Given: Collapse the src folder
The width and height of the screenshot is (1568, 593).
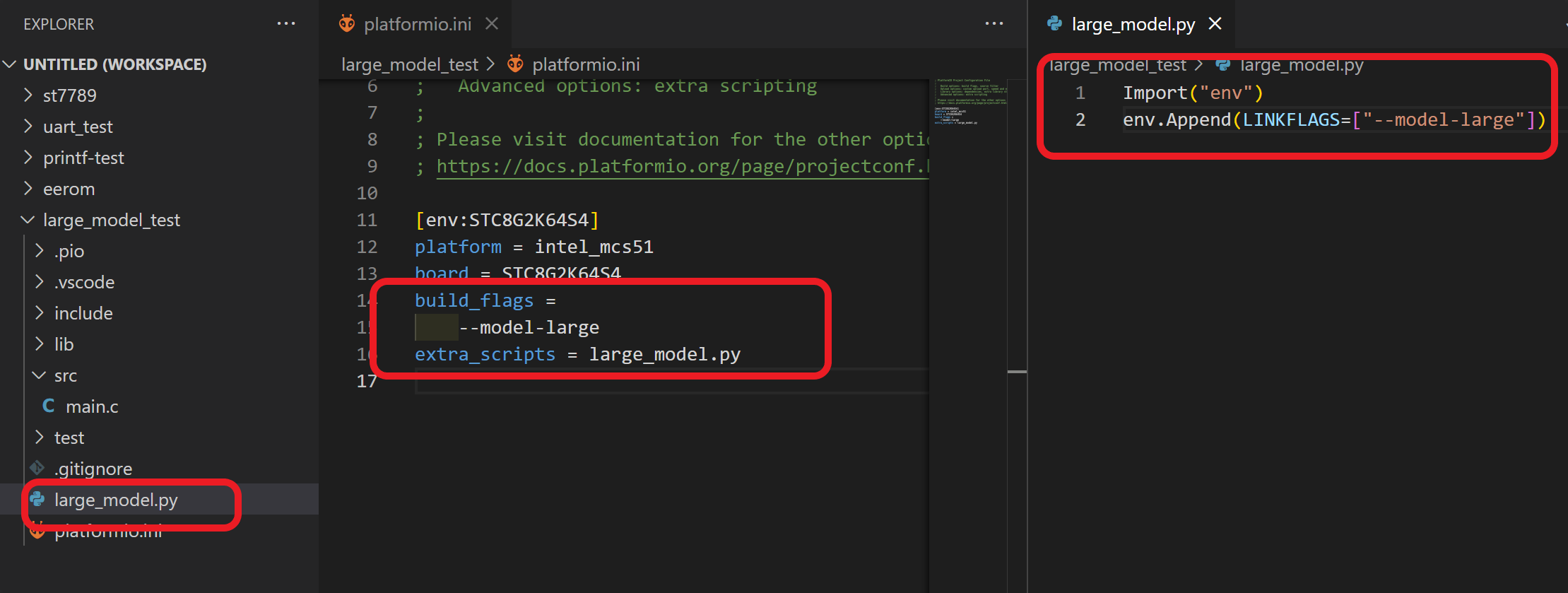Looking at the screenshot, I should [65, 375].
